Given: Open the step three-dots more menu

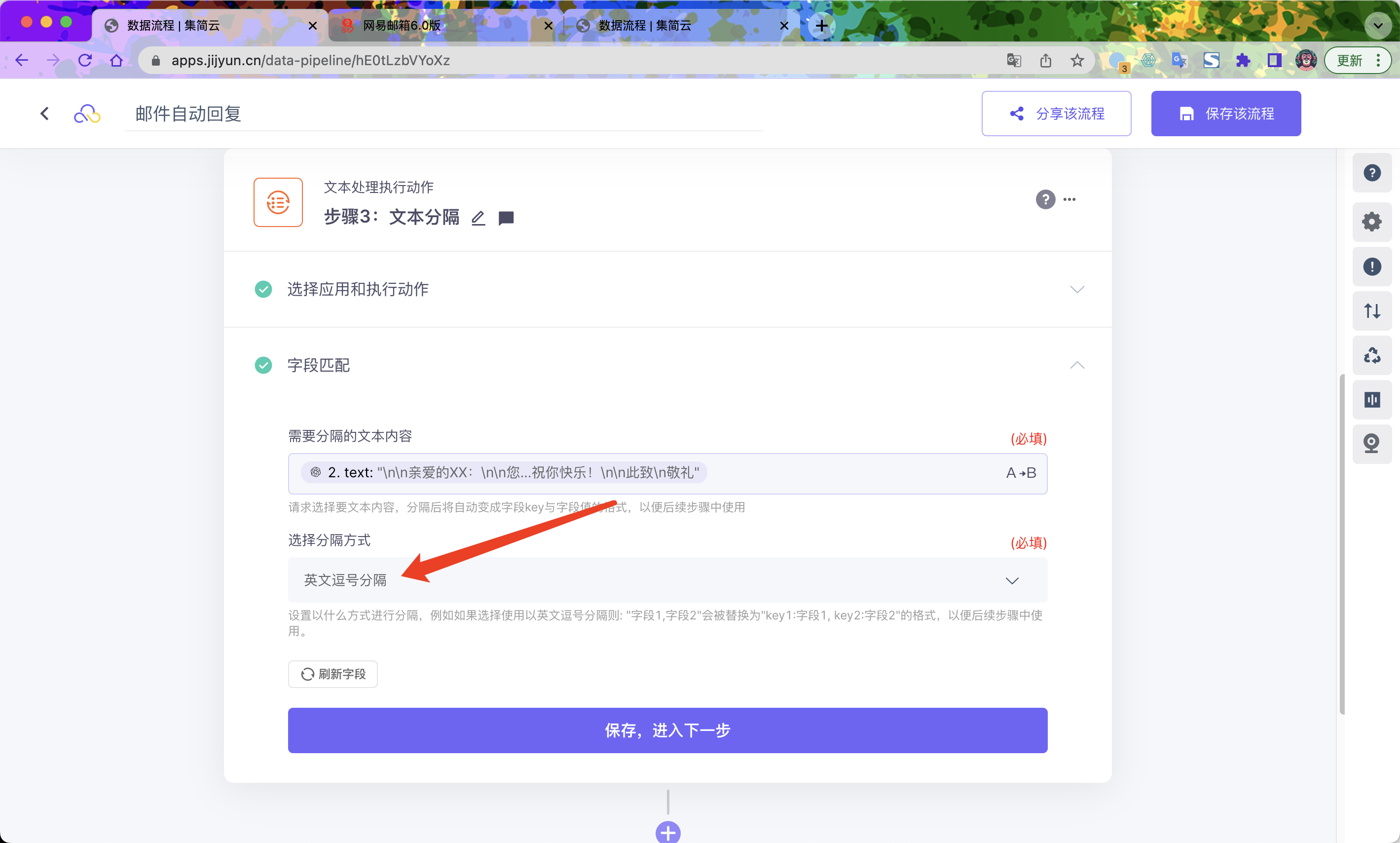Looking at the screenshot, I should pyautogui.click(x=1069, y=199).
